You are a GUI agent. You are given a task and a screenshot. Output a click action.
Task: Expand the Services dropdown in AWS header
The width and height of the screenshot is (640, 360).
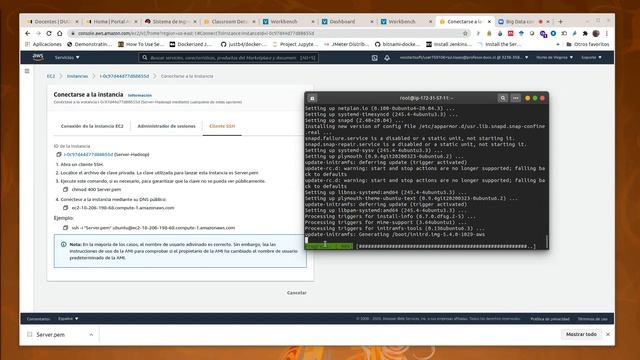pyautogui.click(x=67, y=58)
